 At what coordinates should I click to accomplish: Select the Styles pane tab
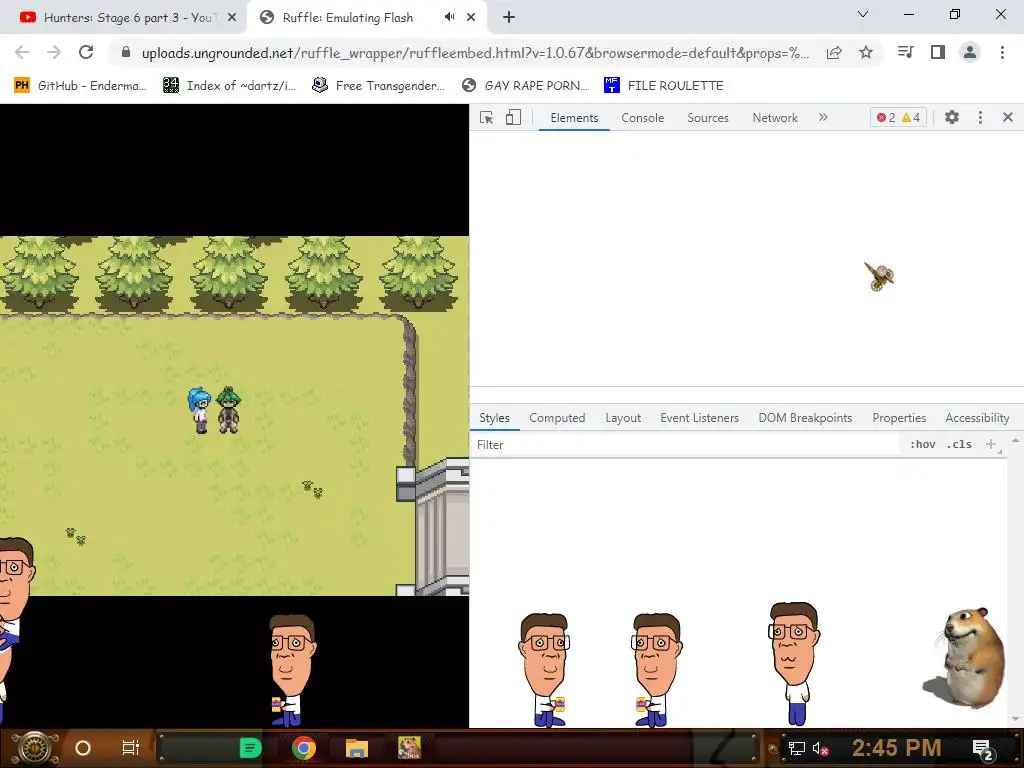tap(494, 418)
